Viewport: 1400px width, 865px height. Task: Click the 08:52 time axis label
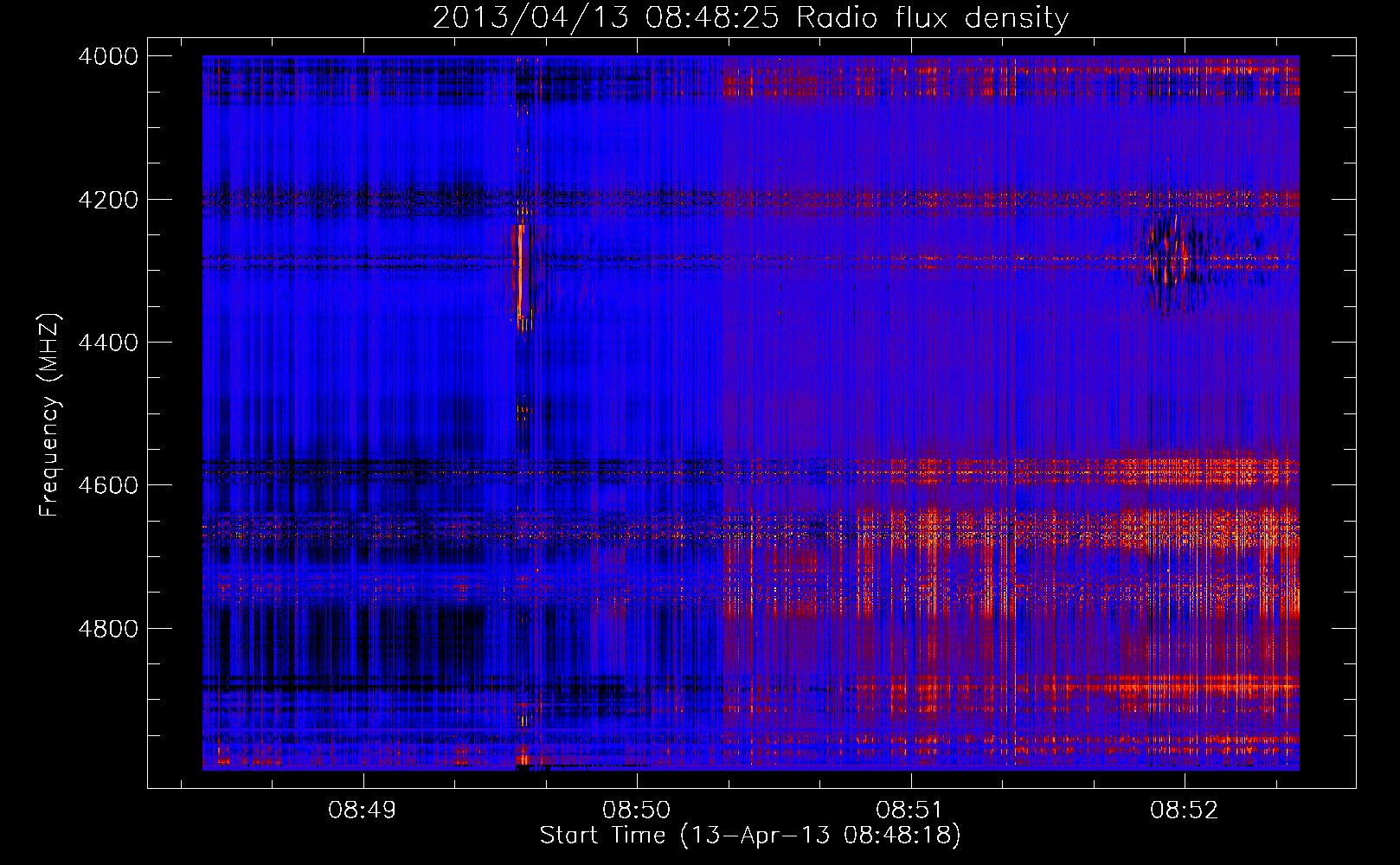tap(1184, 810)
